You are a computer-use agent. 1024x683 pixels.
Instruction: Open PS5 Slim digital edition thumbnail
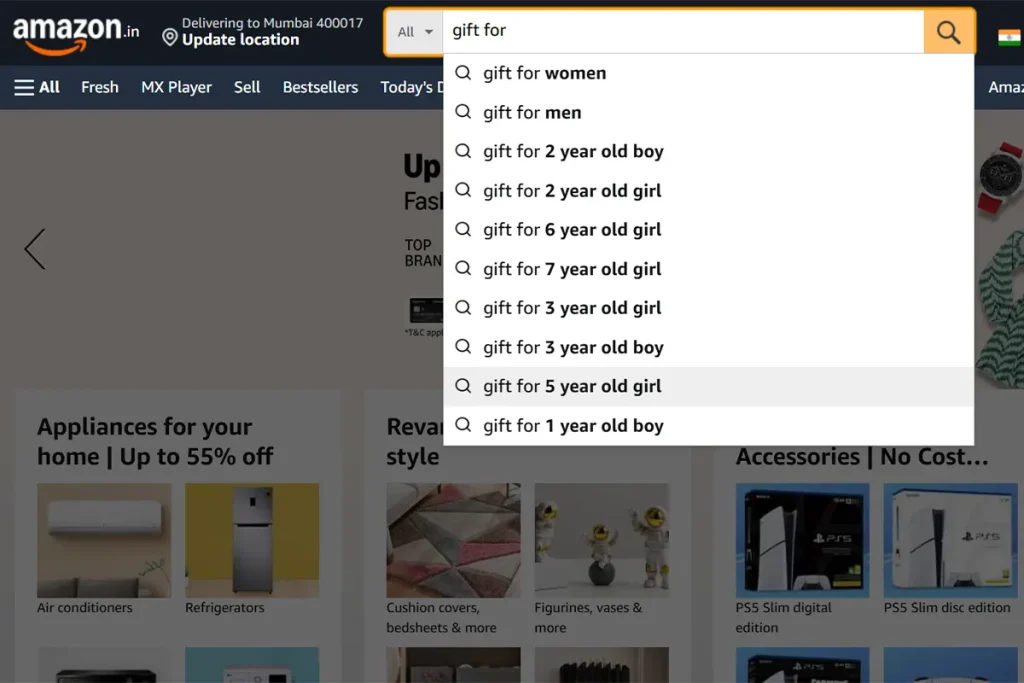pos(802,540)
